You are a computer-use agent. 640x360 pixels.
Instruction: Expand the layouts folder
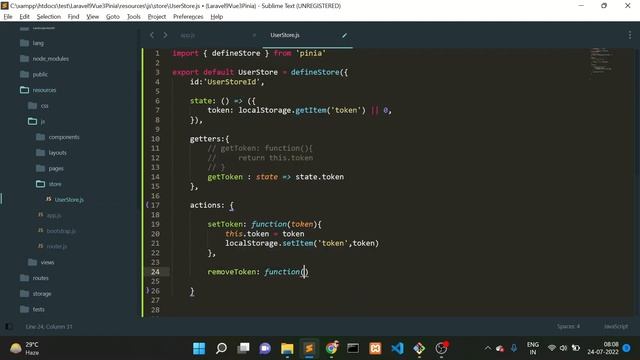(57, 153)
